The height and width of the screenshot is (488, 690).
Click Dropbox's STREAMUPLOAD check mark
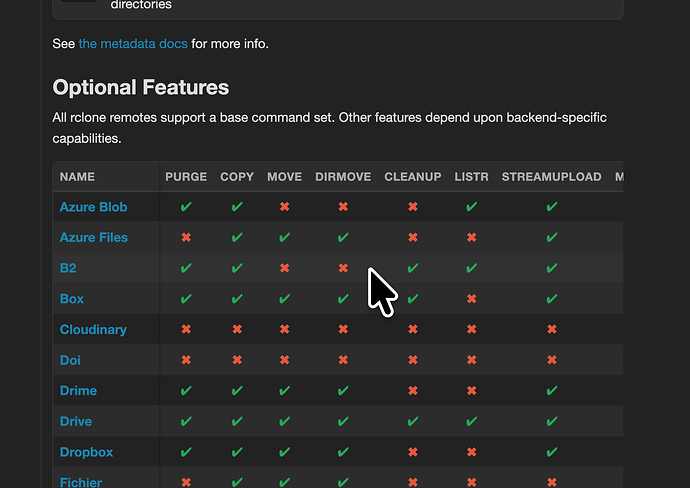pos(552,452)
